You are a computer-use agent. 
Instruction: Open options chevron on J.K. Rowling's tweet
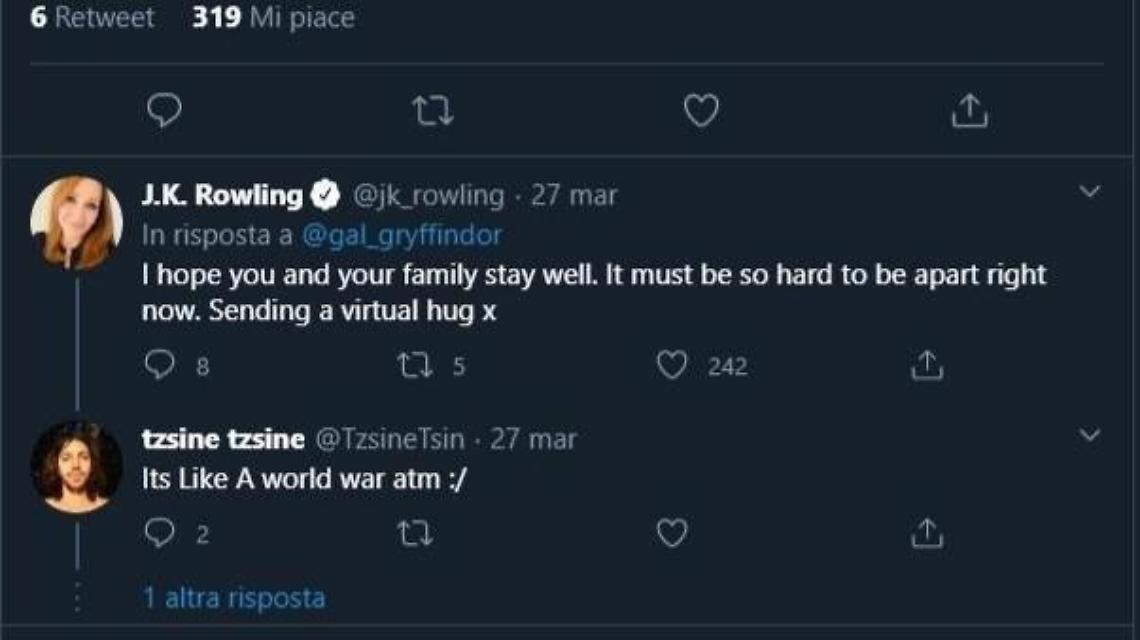pyautogui.click(x=1090, y=191)
